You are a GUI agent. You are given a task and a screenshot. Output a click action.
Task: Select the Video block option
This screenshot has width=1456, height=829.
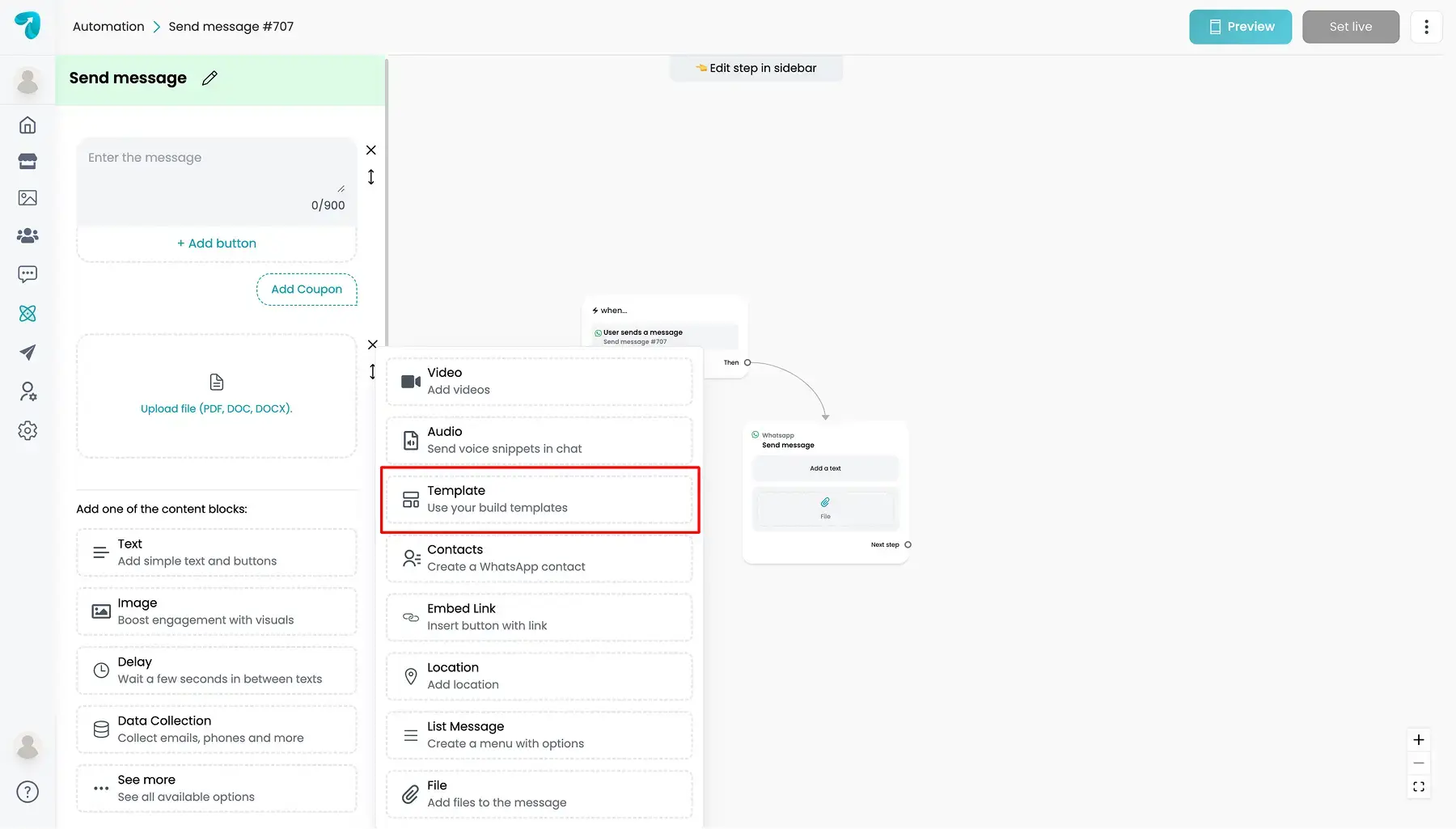point(540,381)
